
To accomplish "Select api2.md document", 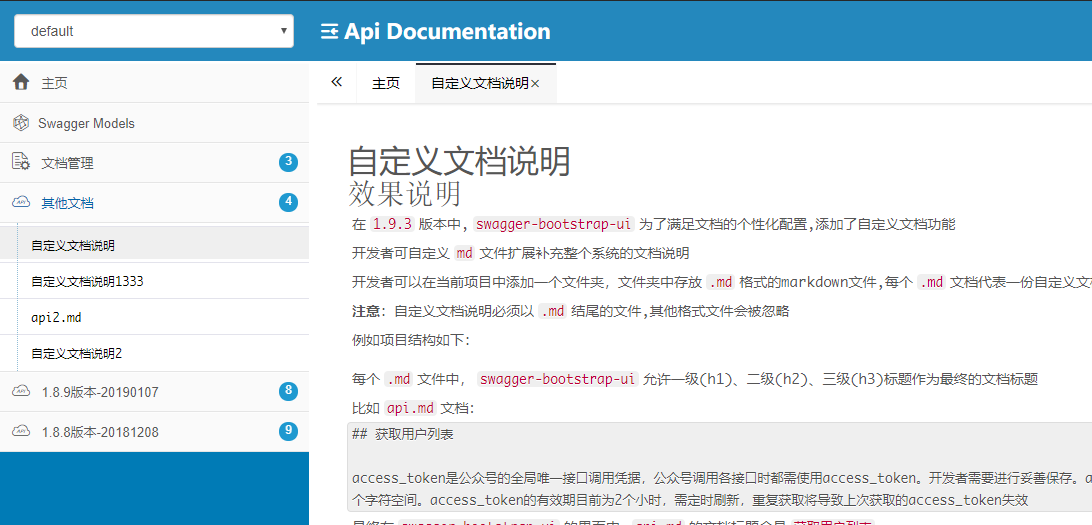I will (x=154, y=318).
